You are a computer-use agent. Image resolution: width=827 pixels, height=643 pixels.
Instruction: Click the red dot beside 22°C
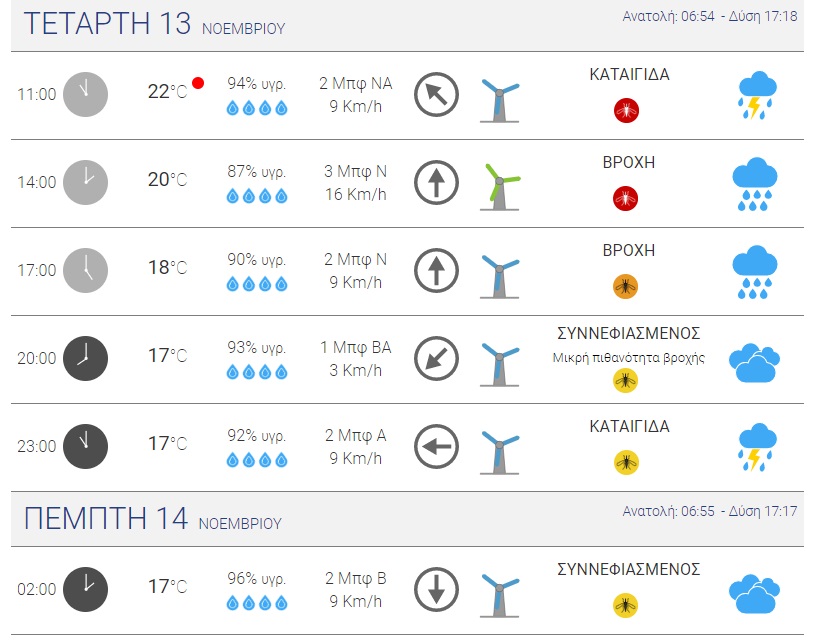pyautogui.click(x=198, y=83)
